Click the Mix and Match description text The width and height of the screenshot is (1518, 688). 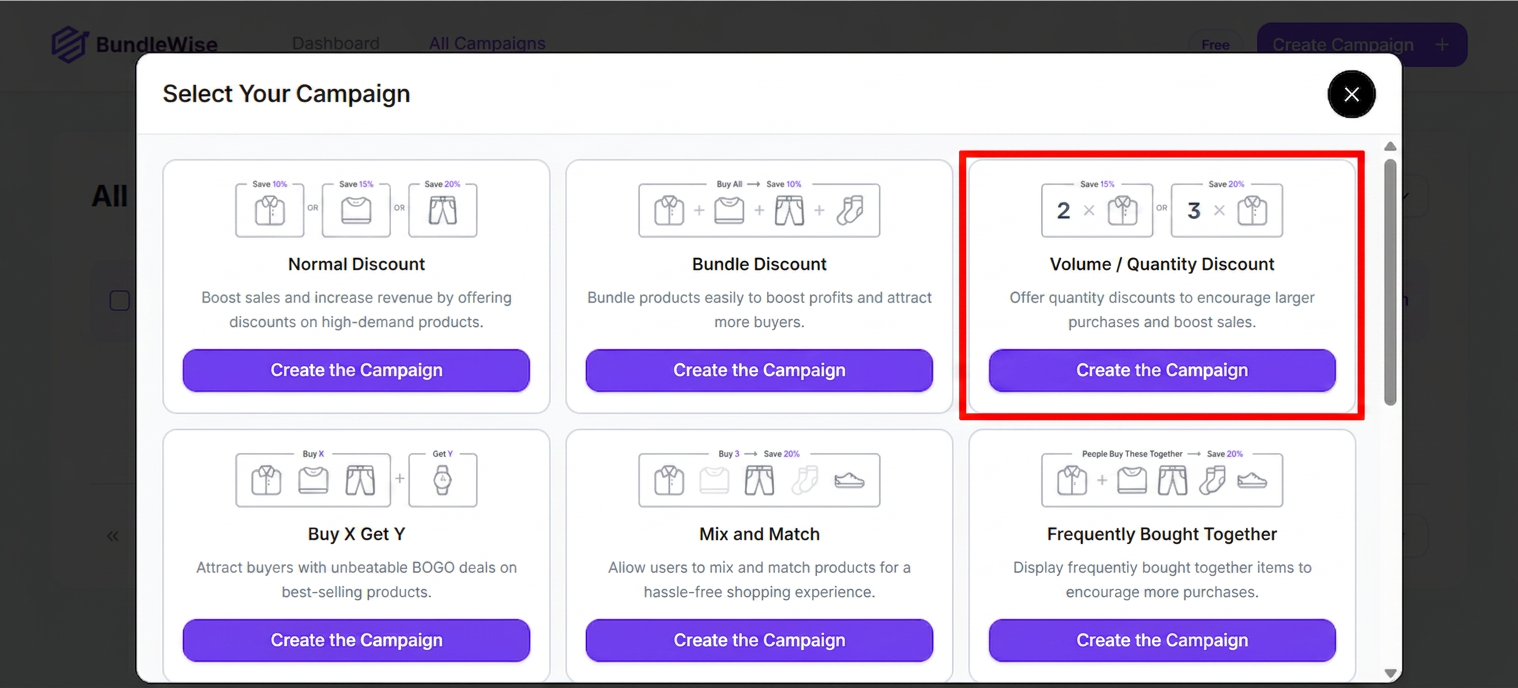click(x=759, y=580)
